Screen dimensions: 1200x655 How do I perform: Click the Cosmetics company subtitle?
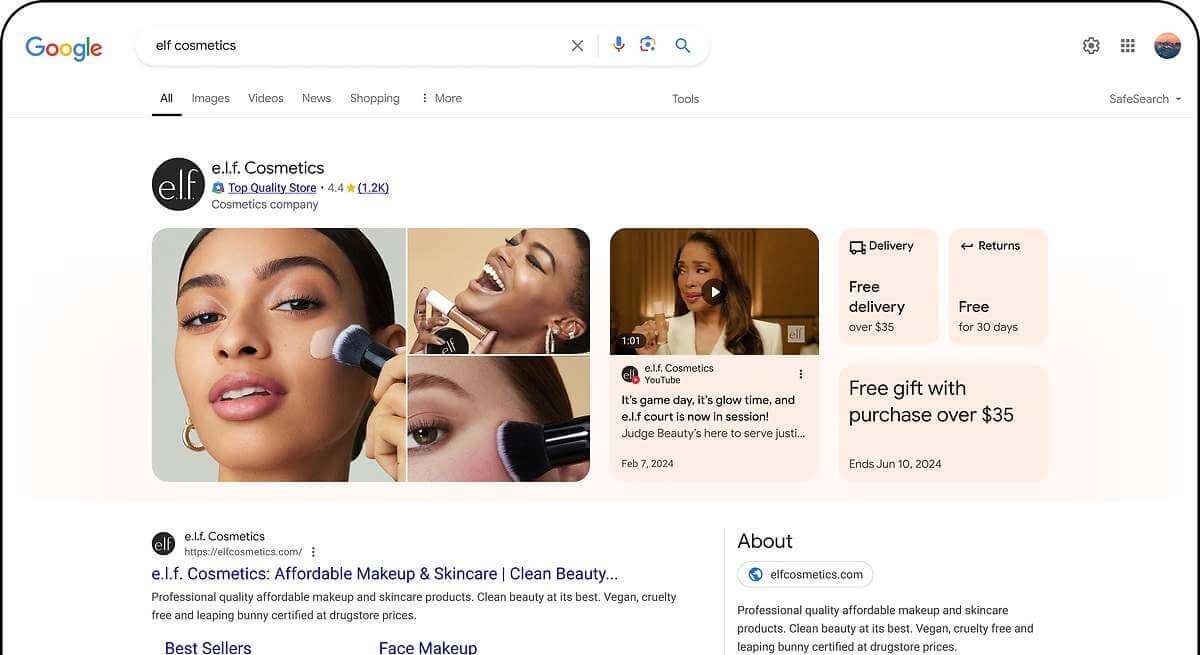pos(265,205)
